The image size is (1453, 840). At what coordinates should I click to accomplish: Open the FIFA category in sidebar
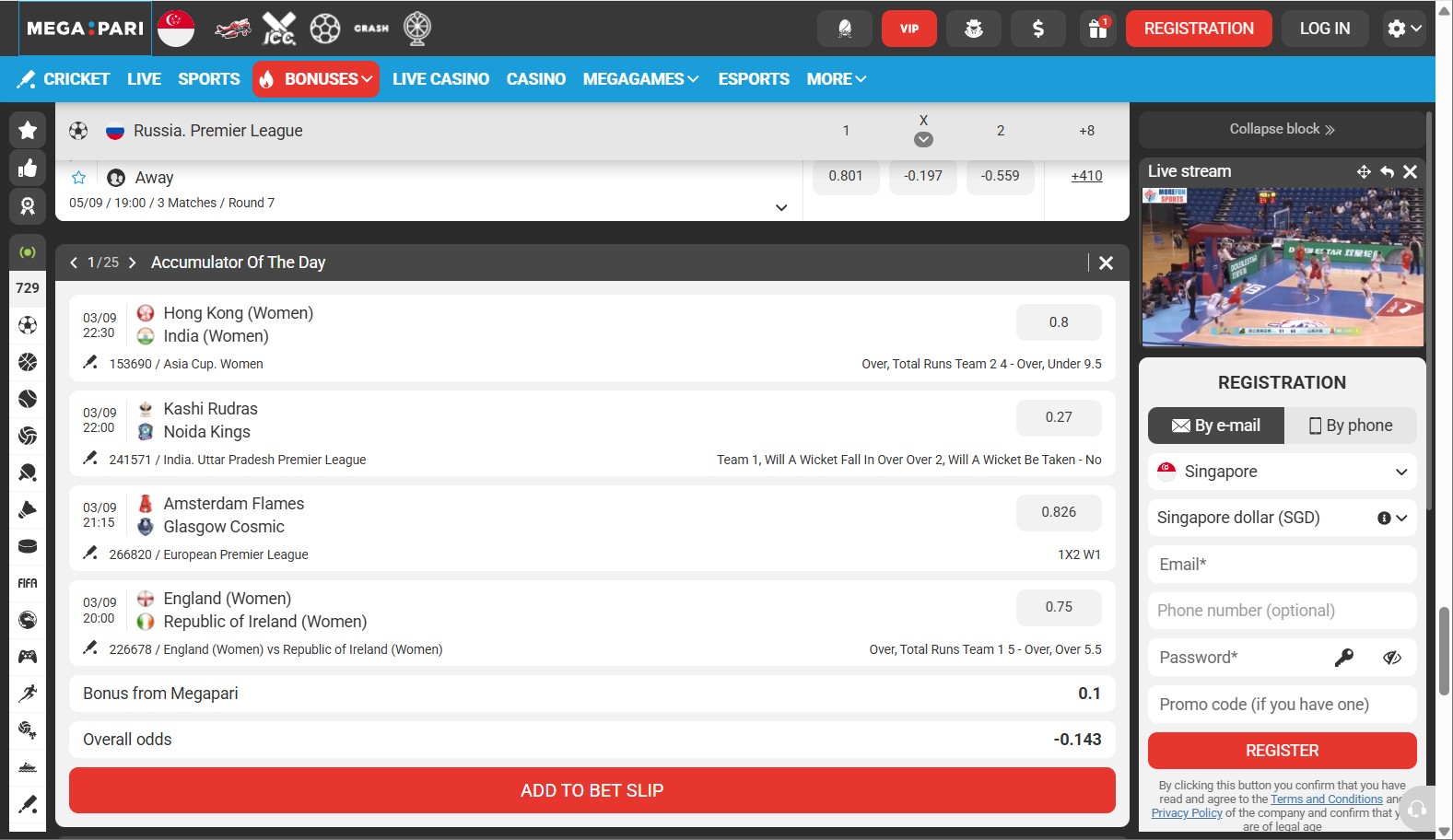(28, 583)
